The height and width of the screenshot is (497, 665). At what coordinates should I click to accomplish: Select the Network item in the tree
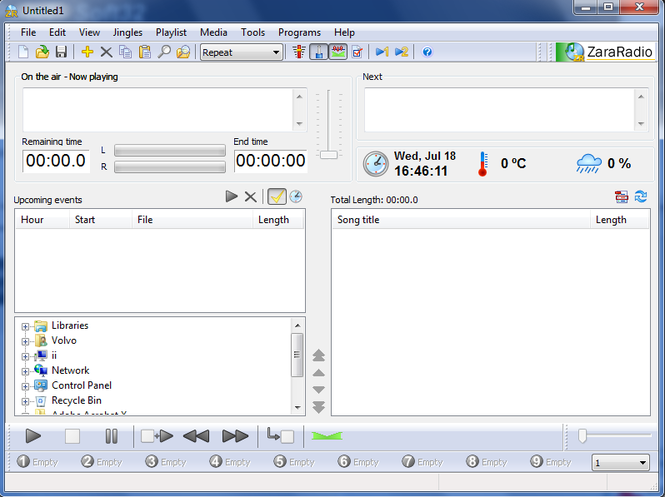tap(70, 371)
